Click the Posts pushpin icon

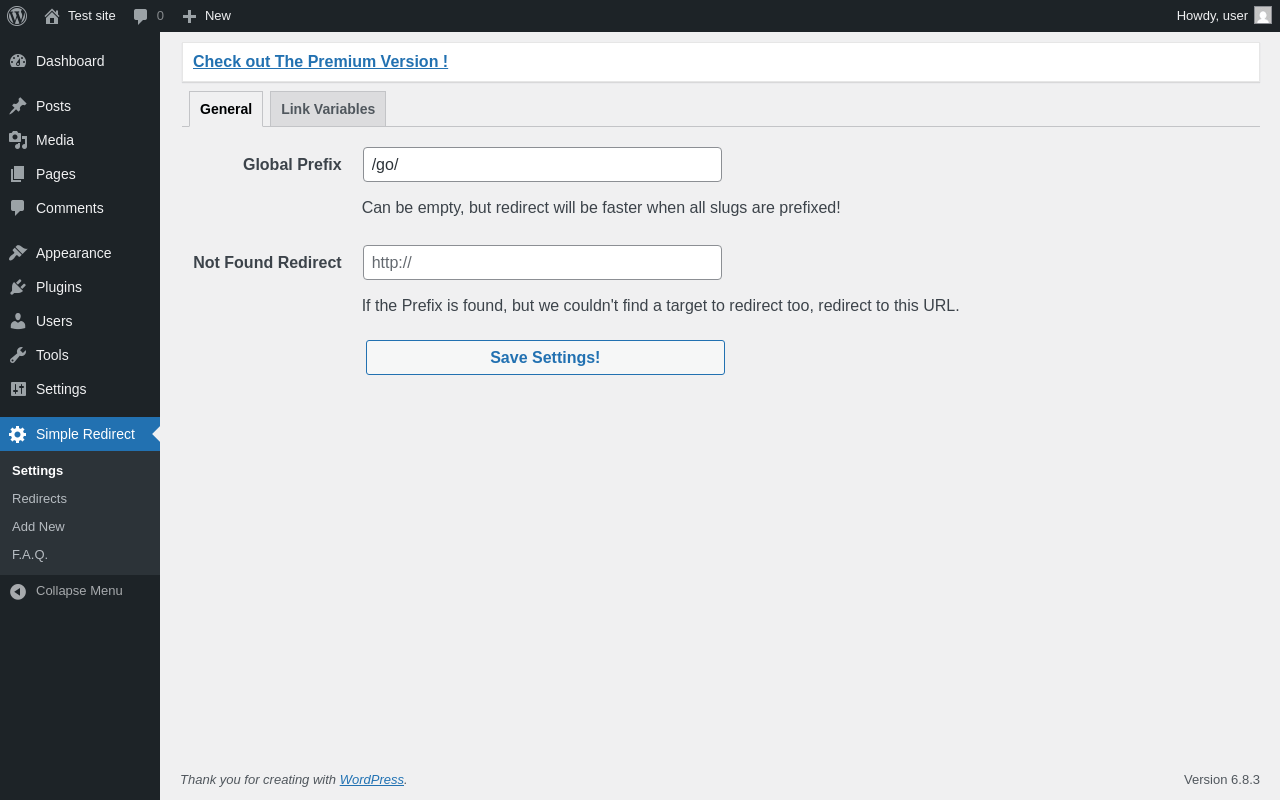coord(18,106)
